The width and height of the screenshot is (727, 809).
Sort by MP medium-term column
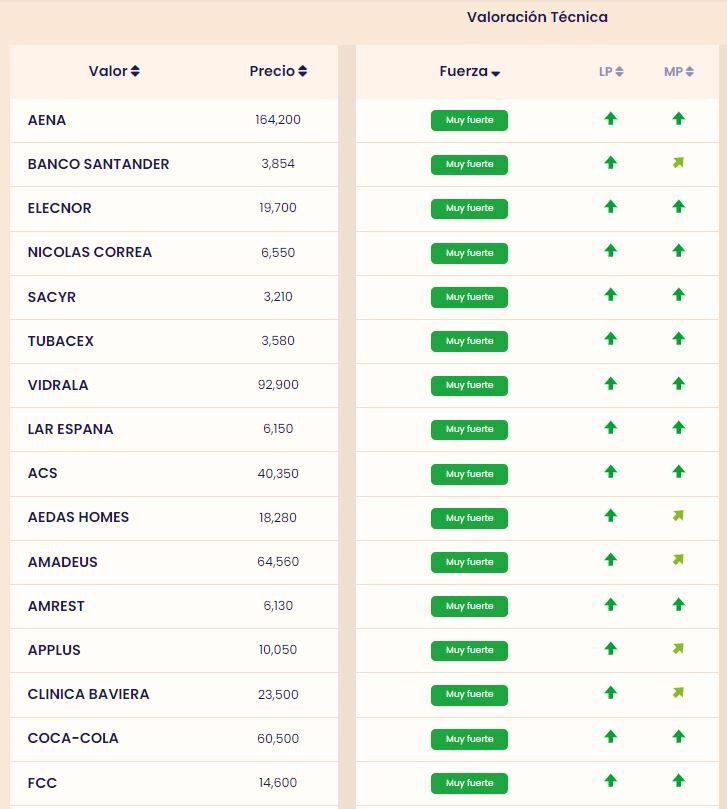tap(678, 72)
